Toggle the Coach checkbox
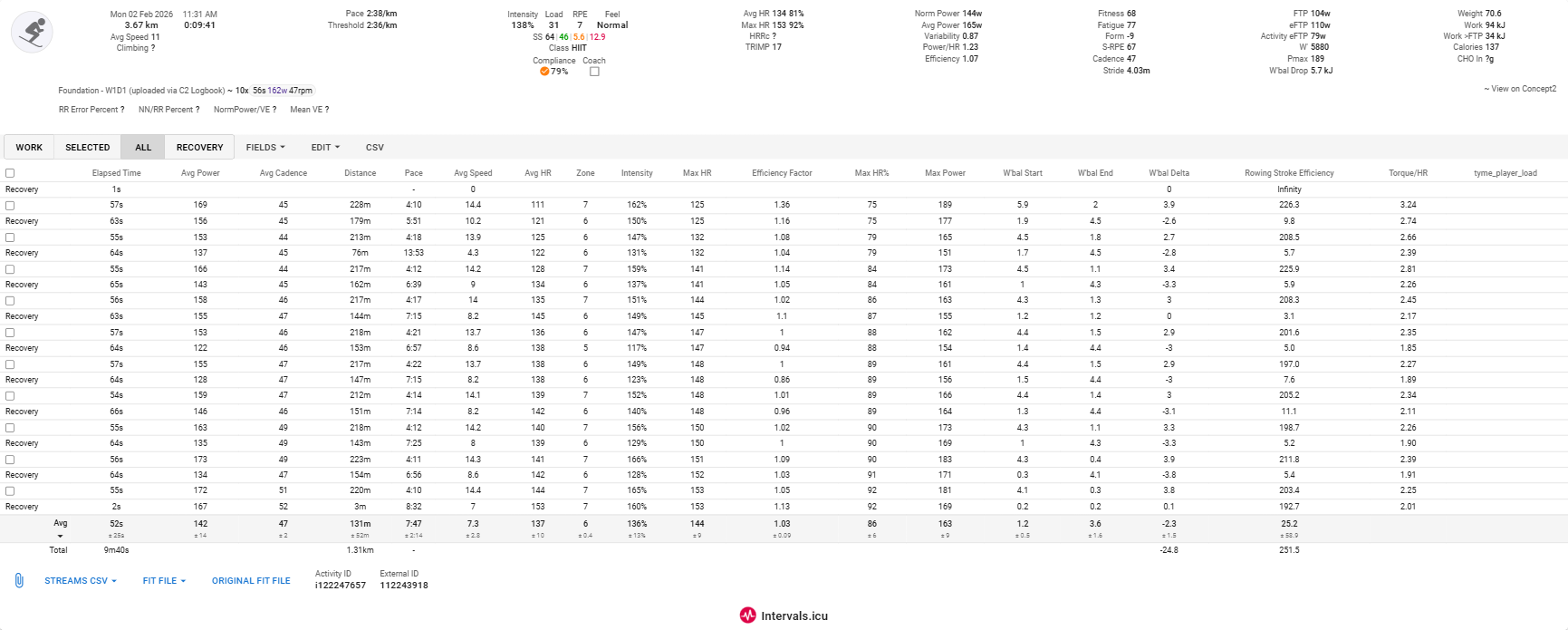The image size is (1568, 630). pos(594,72)
